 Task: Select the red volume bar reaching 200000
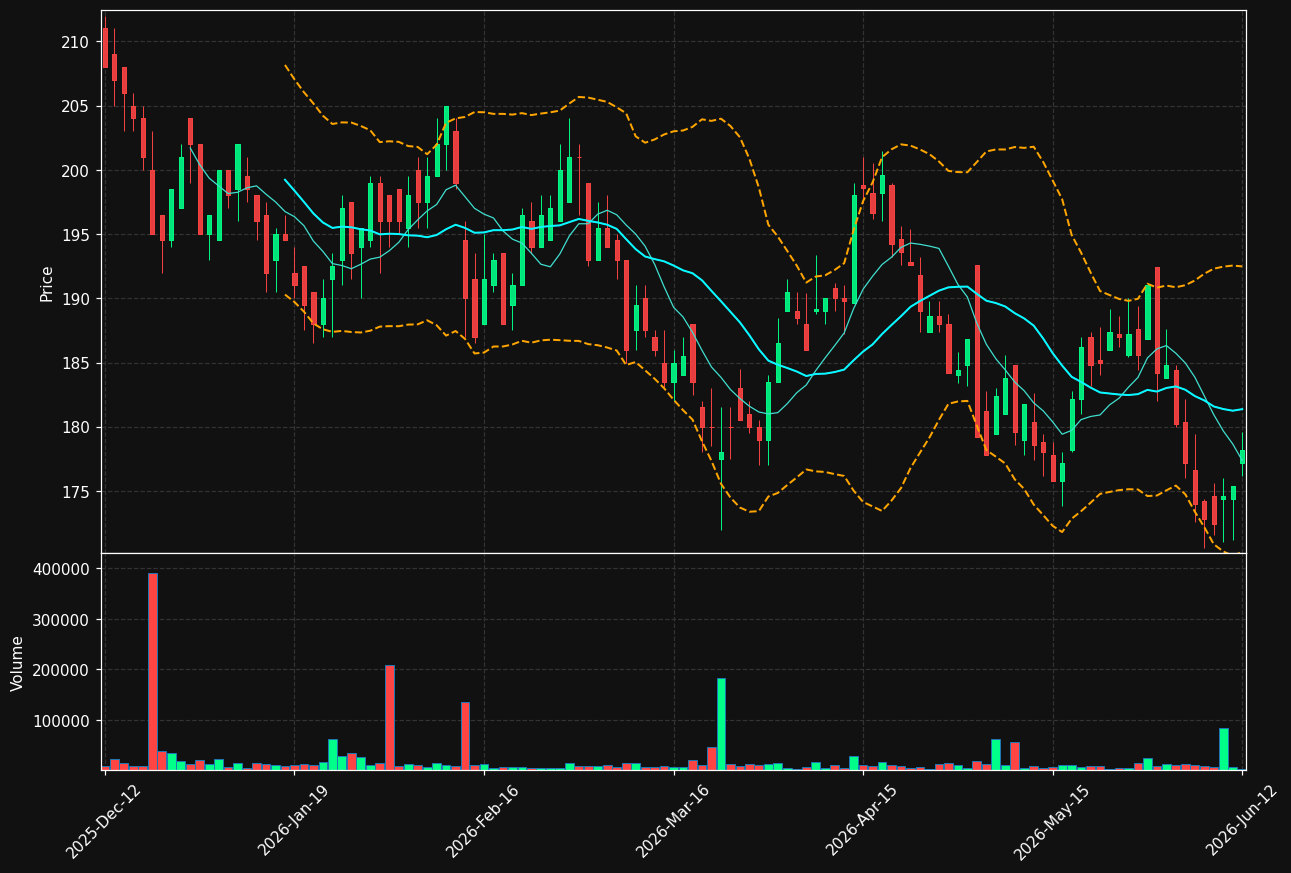[390, 717]
